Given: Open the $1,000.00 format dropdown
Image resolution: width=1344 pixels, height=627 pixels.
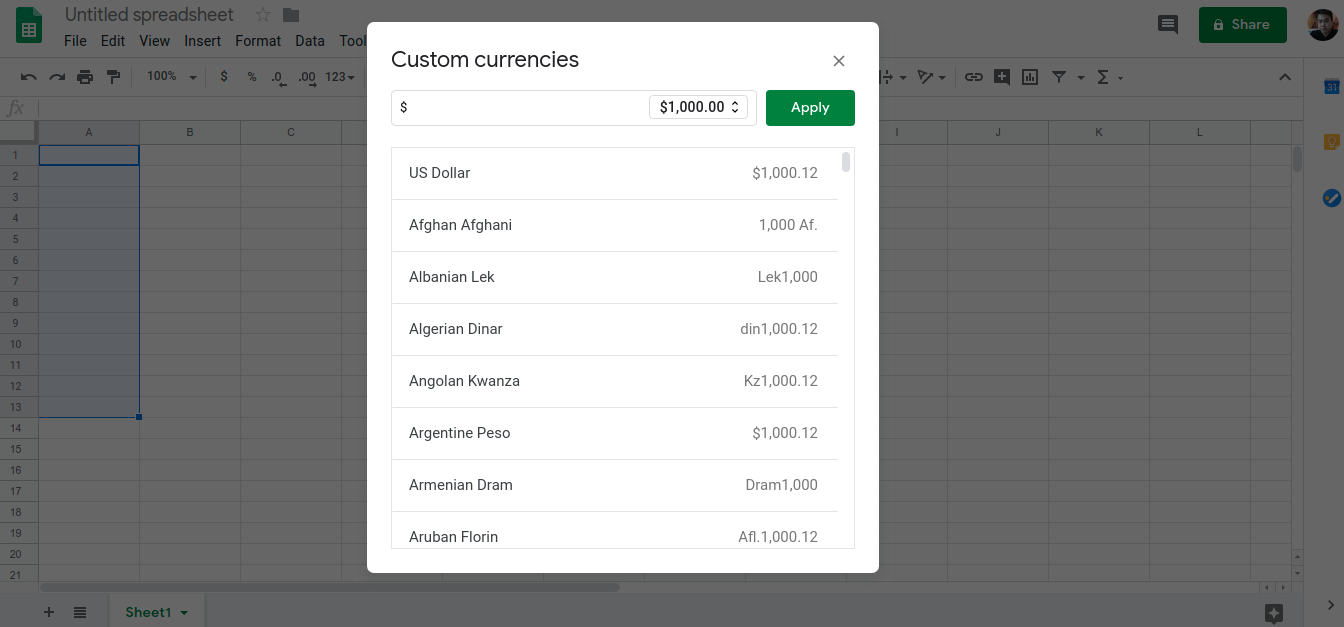Looking at the screenshot, I should [x=698, y=107].
